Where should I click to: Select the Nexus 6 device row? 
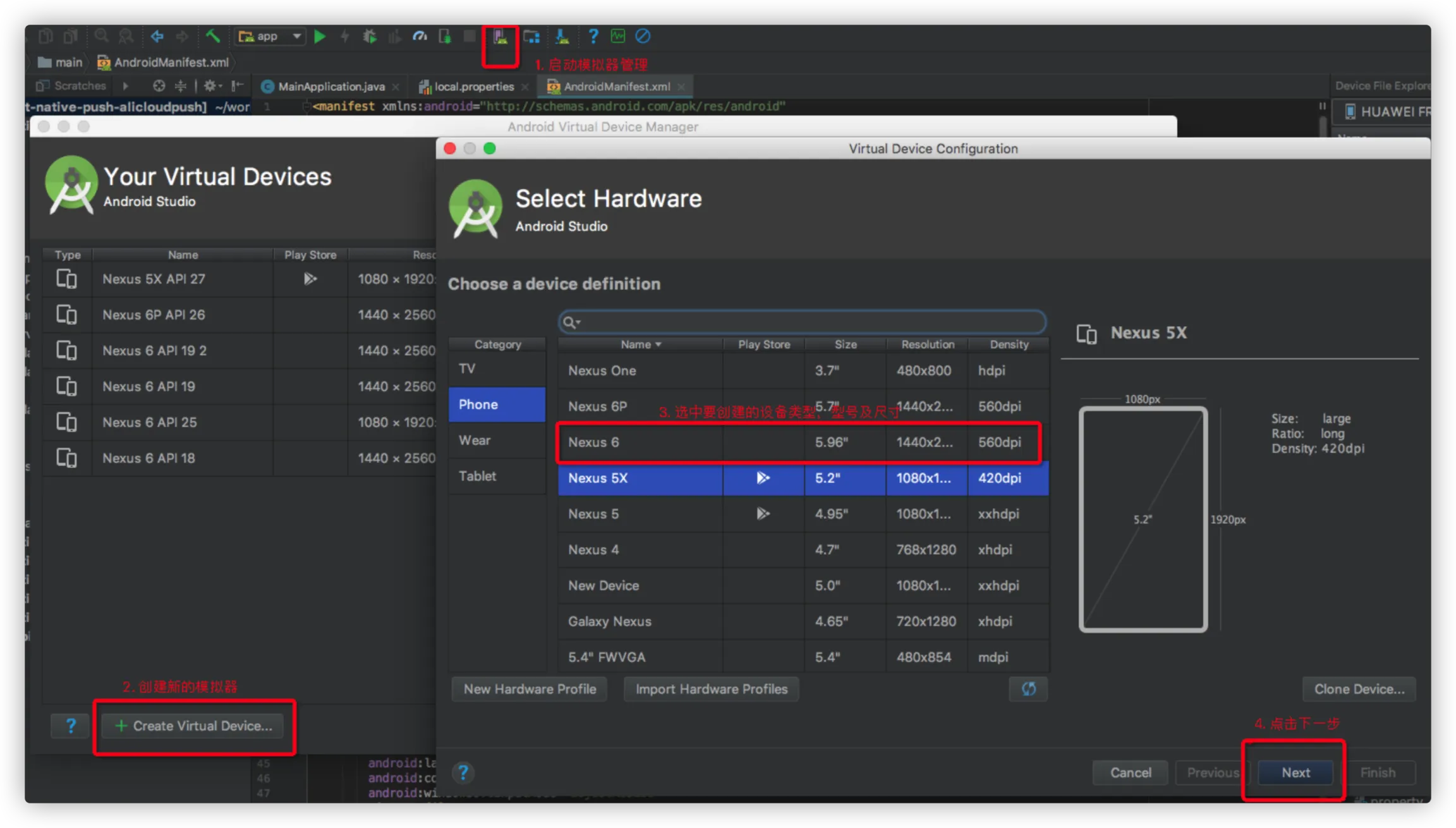click(799, 442)
